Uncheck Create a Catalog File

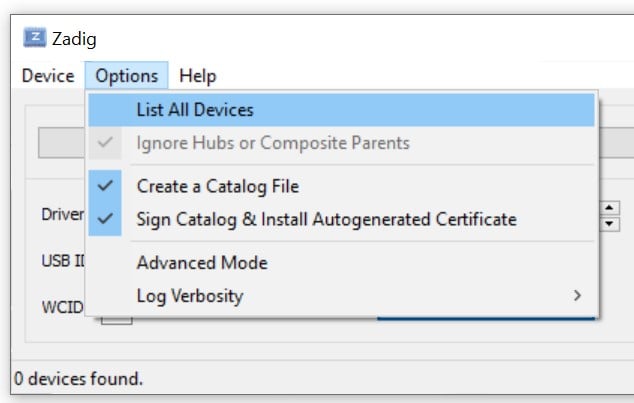(x=217, y=186)
